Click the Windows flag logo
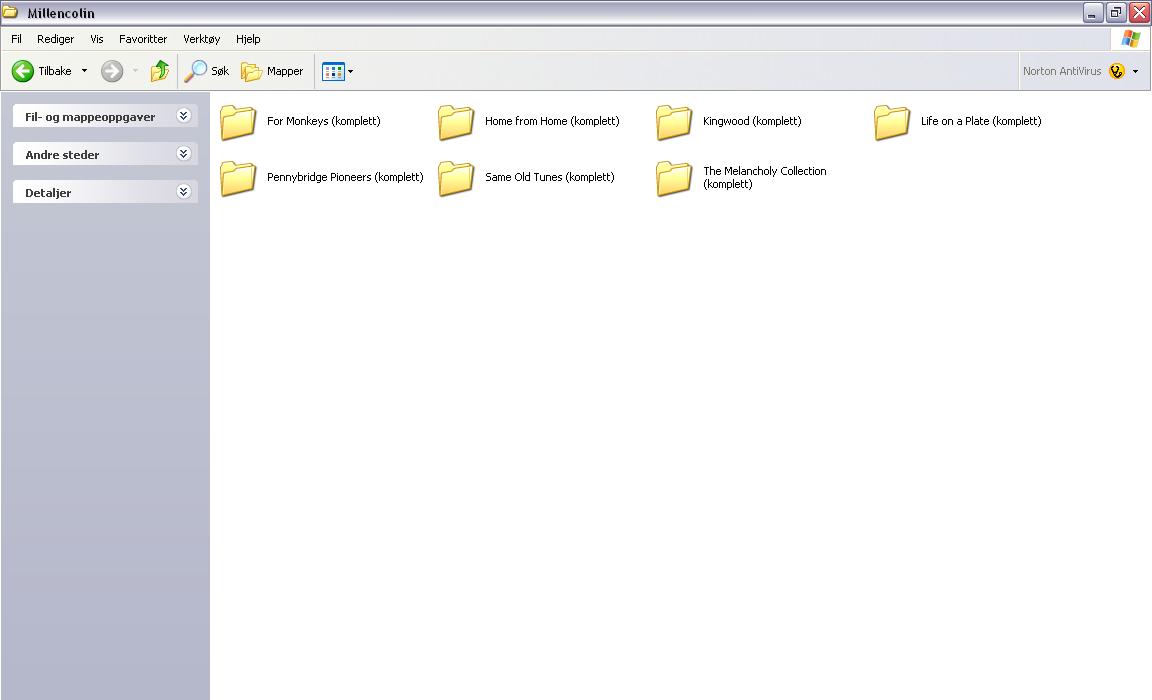The height and width of the screenshot is (700, 1152). click(x=1131, y=38)
